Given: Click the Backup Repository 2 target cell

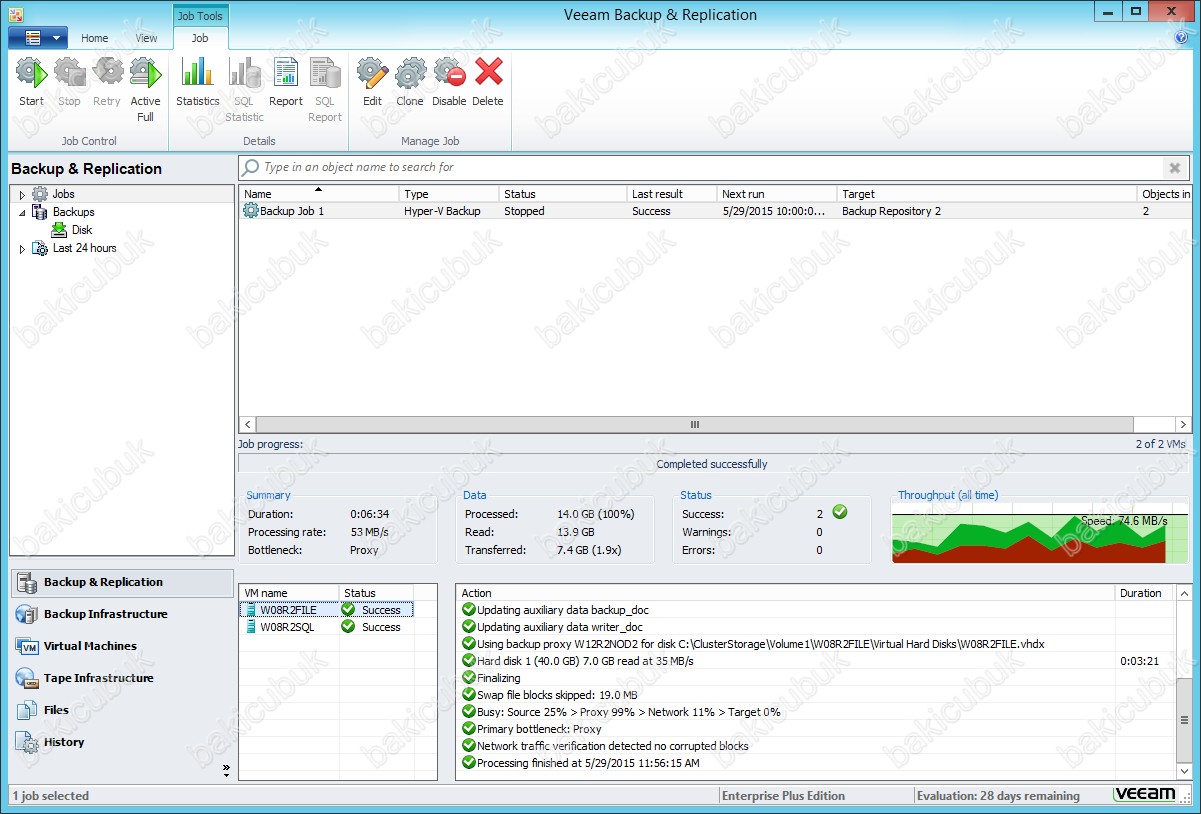Looking at the screenshot, I should (891, 211).
